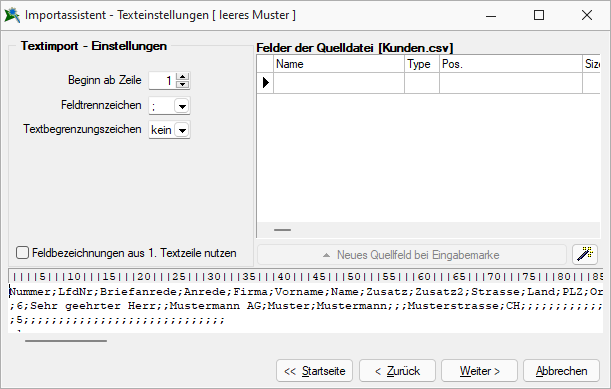The image size is (611, 389).
Task: Click the text preview horizontal scrollbar thumb
Action: 66,341
